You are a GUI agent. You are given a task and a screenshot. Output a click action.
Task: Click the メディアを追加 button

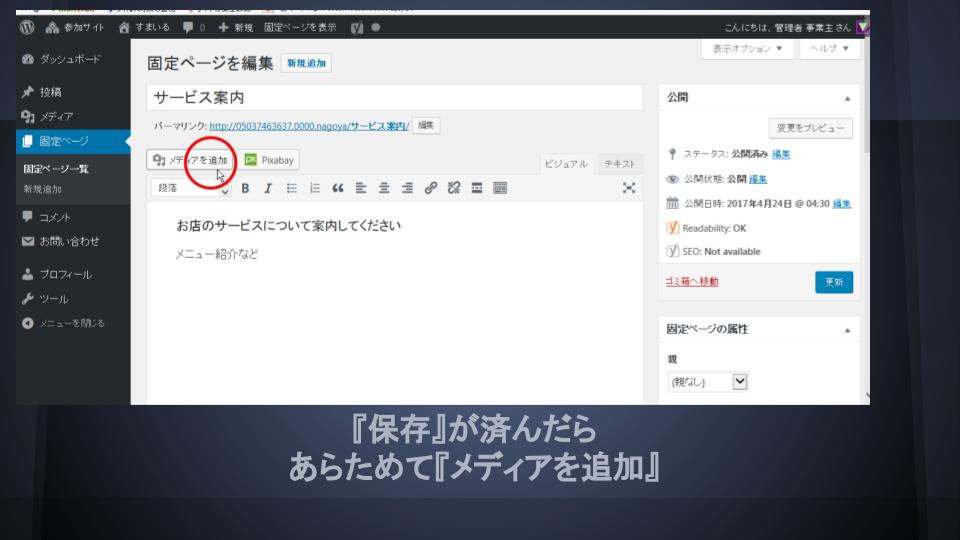click(191, 160)
